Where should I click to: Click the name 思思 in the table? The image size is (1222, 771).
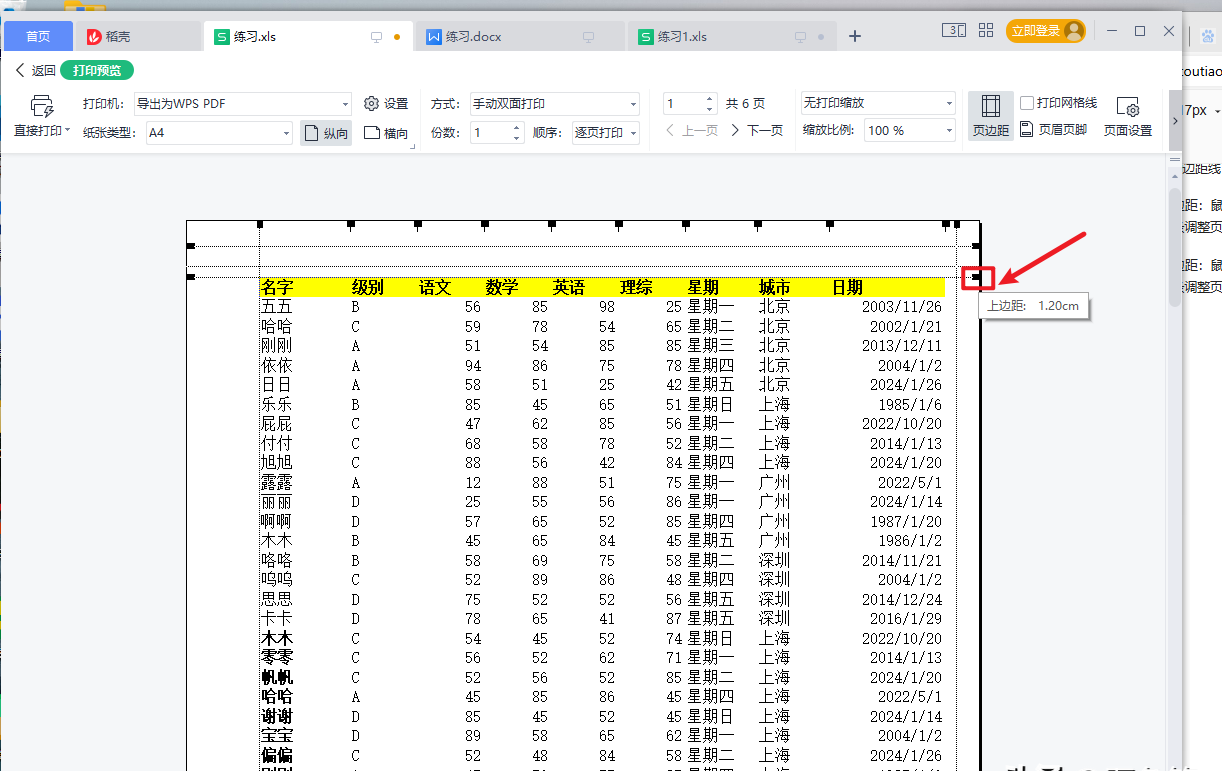(x=277, y=600)
